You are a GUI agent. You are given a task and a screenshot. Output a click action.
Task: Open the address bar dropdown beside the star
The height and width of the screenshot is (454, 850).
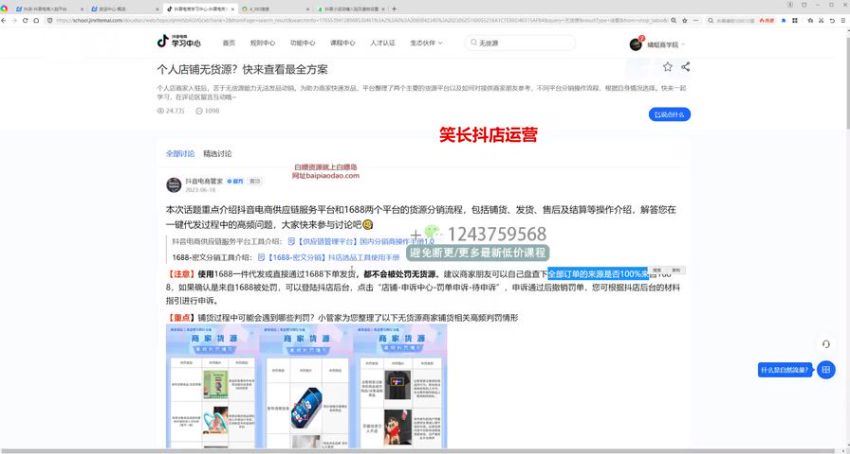(x=695, y=20)
